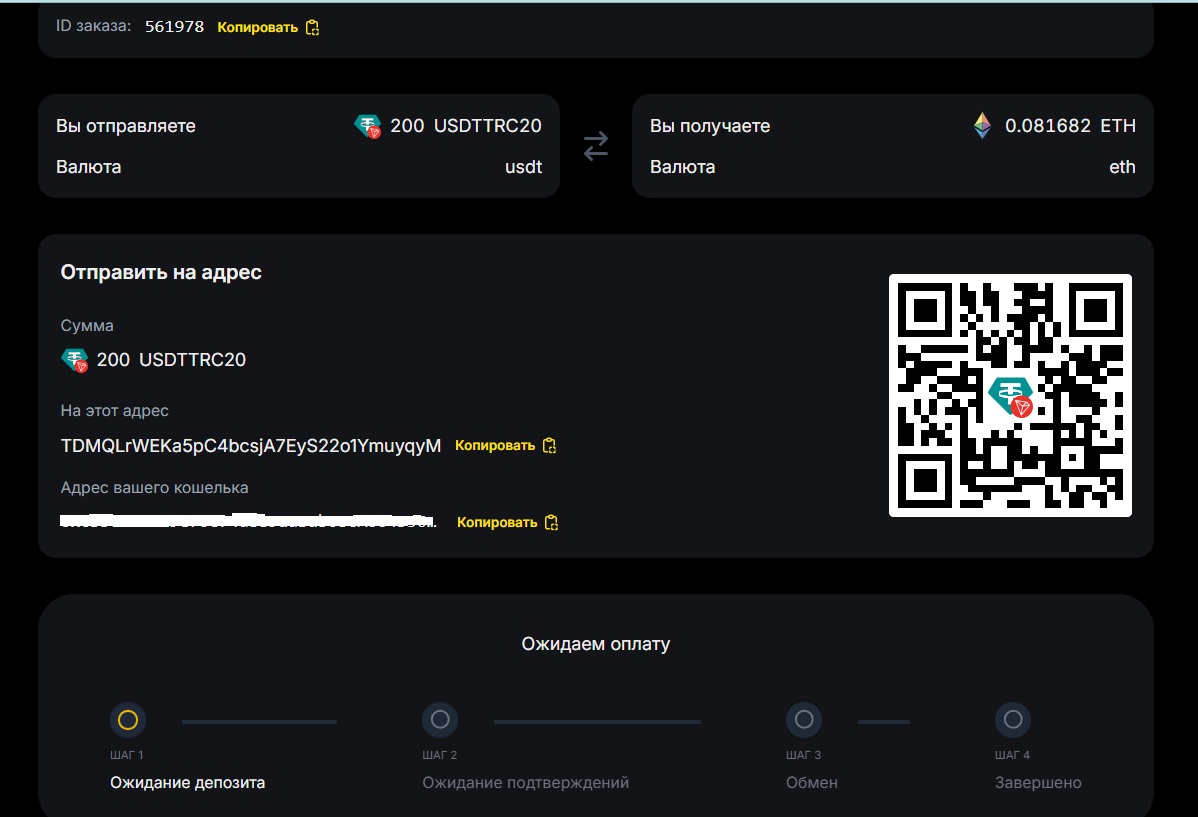Click the Шаг 4 step circle

(x=1013, y=720)
